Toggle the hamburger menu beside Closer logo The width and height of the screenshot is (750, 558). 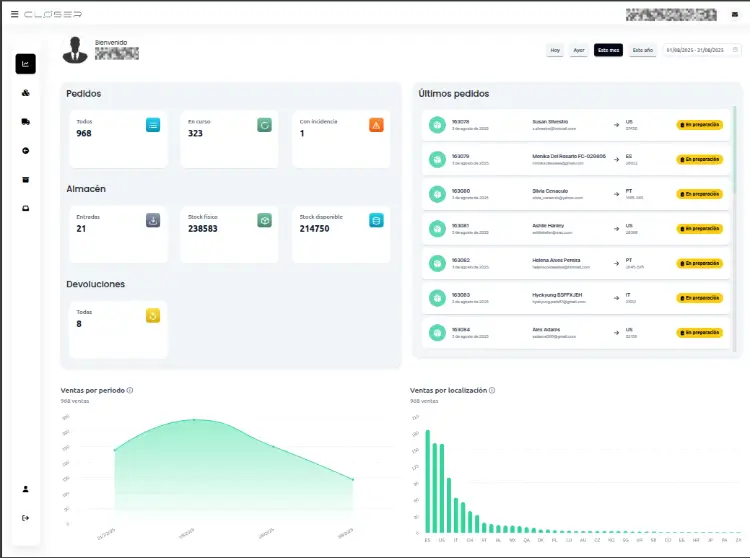coord(14,14)
